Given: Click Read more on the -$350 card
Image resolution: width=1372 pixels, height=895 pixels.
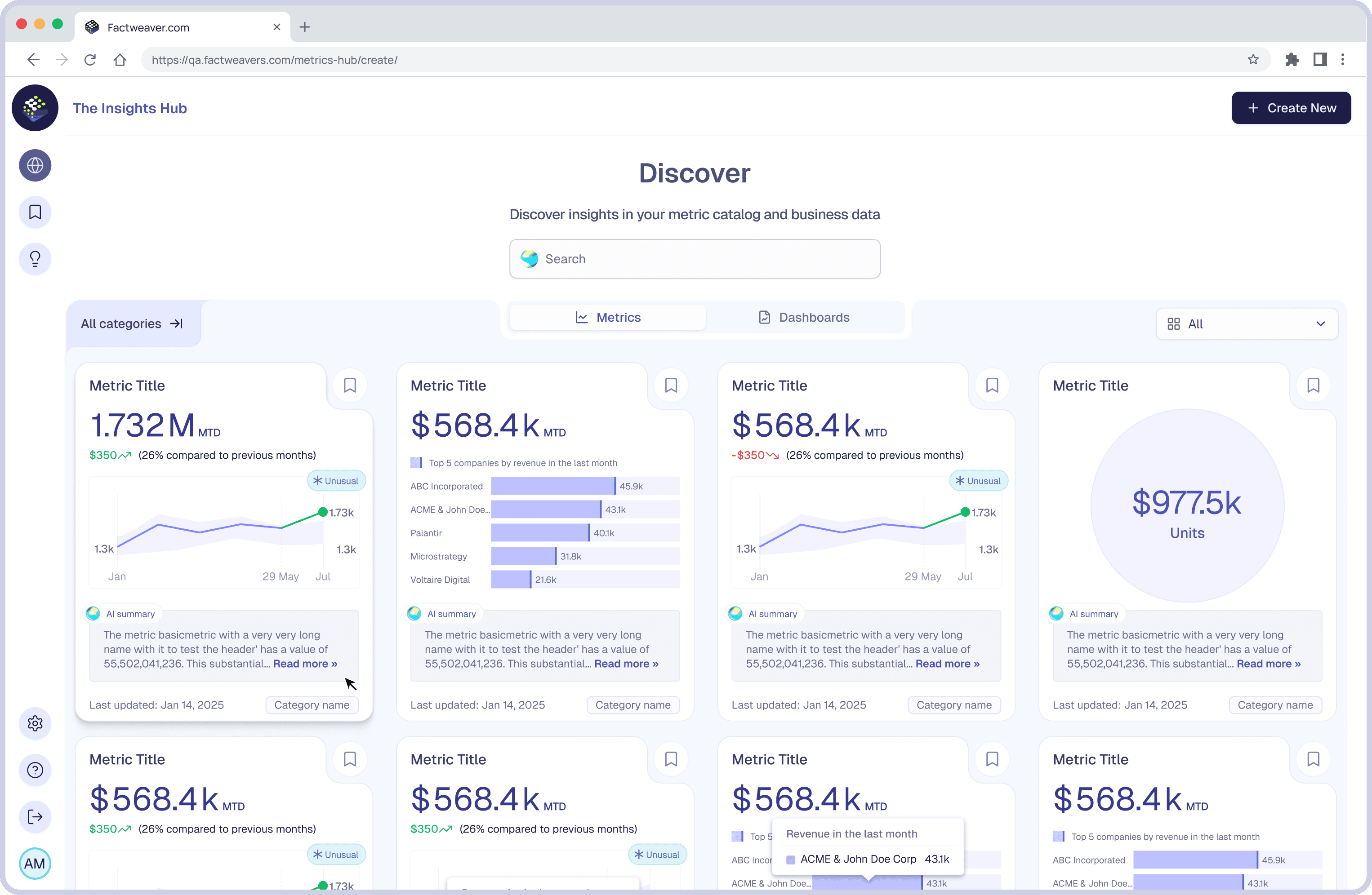Looking at the screenshot, I should coord(947,664).
